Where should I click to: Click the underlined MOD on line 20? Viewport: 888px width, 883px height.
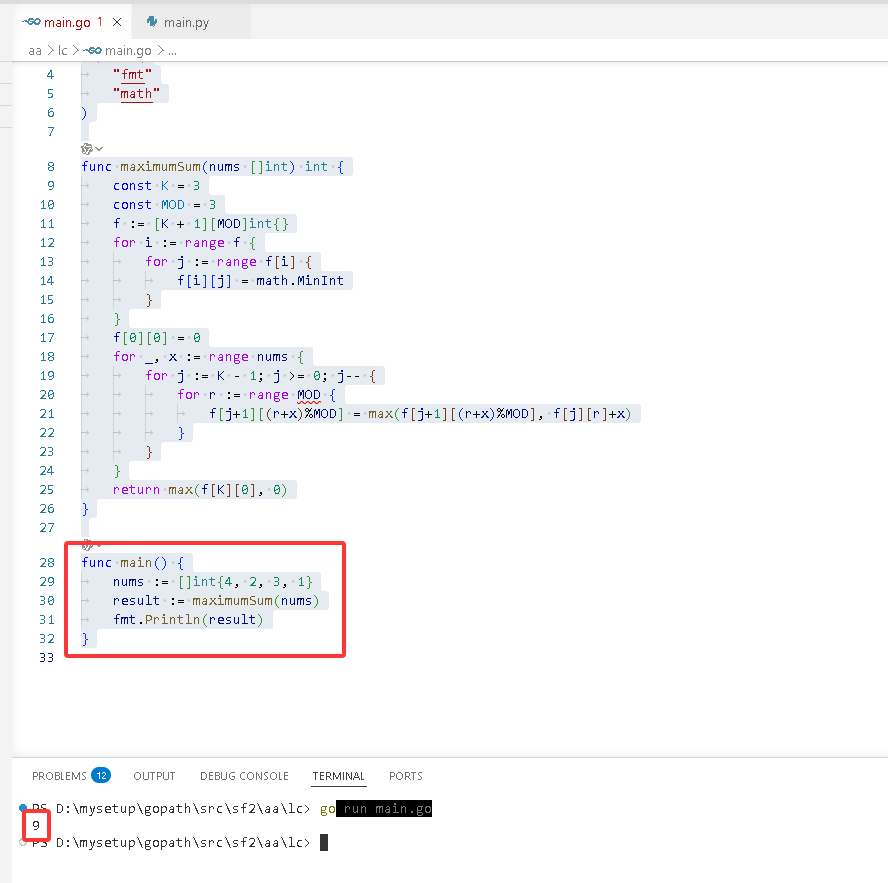[309, 395]
